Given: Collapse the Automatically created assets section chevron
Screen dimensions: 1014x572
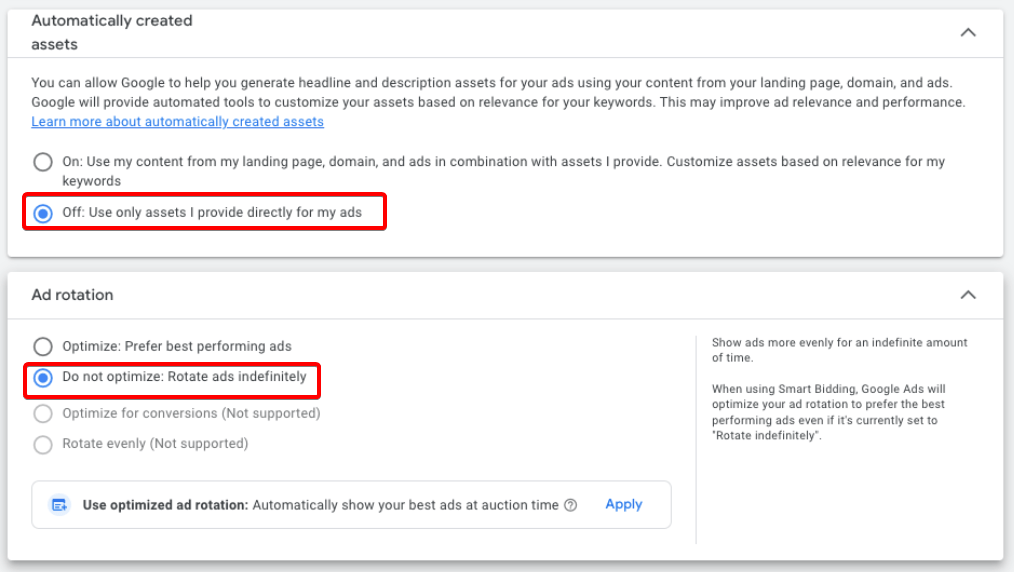Looking at the screenshot, I should tap(967, 32).
